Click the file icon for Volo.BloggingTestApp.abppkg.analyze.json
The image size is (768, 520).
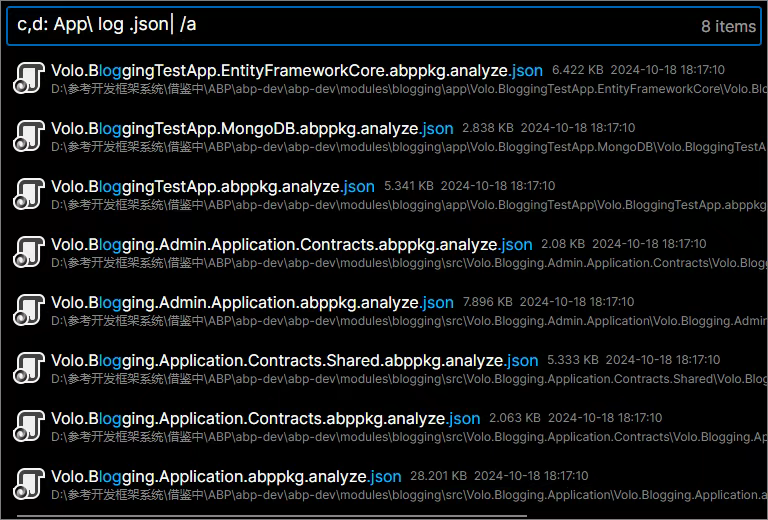tap(28, 194)
